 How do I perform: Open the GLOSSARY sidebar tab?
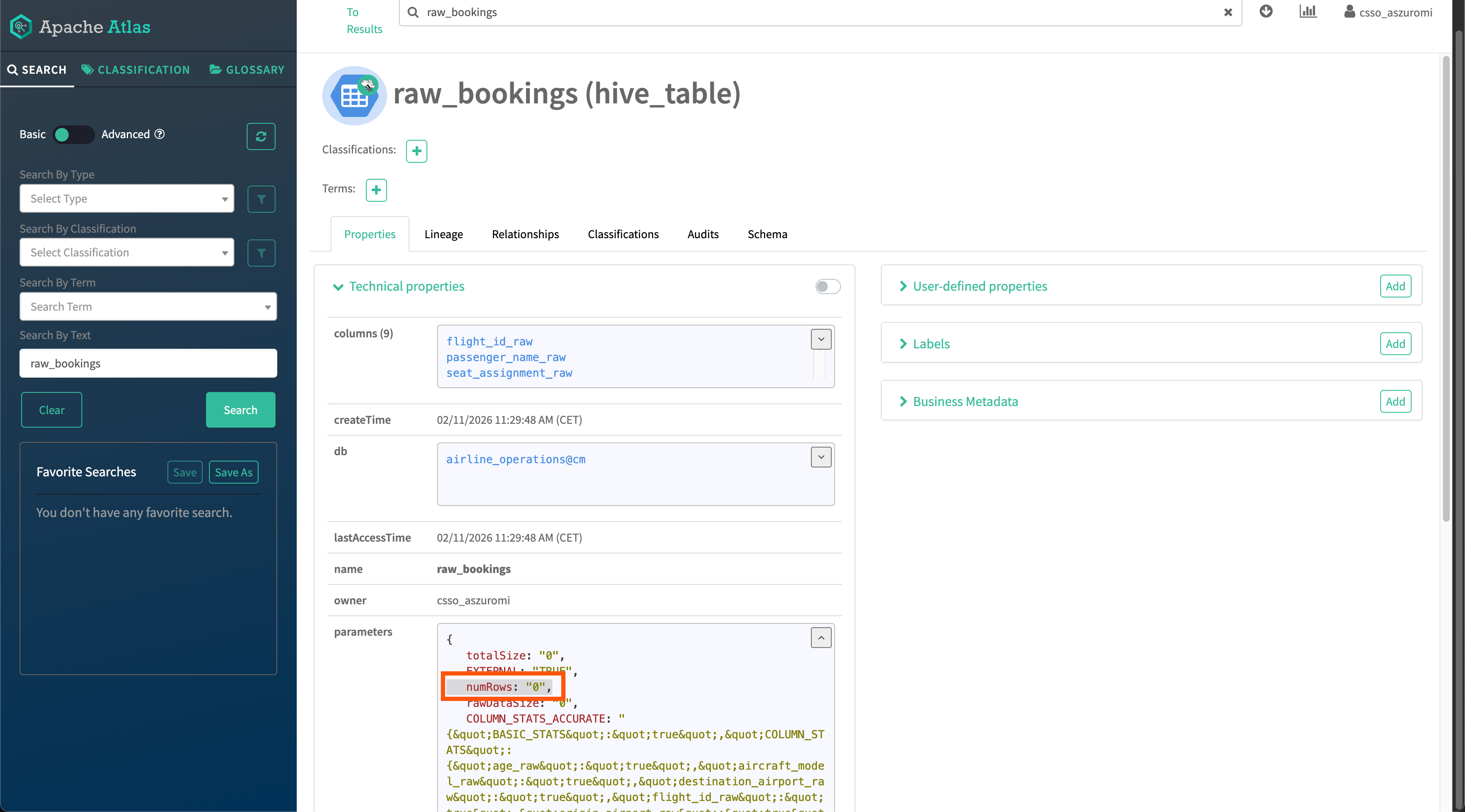point(247,70)
